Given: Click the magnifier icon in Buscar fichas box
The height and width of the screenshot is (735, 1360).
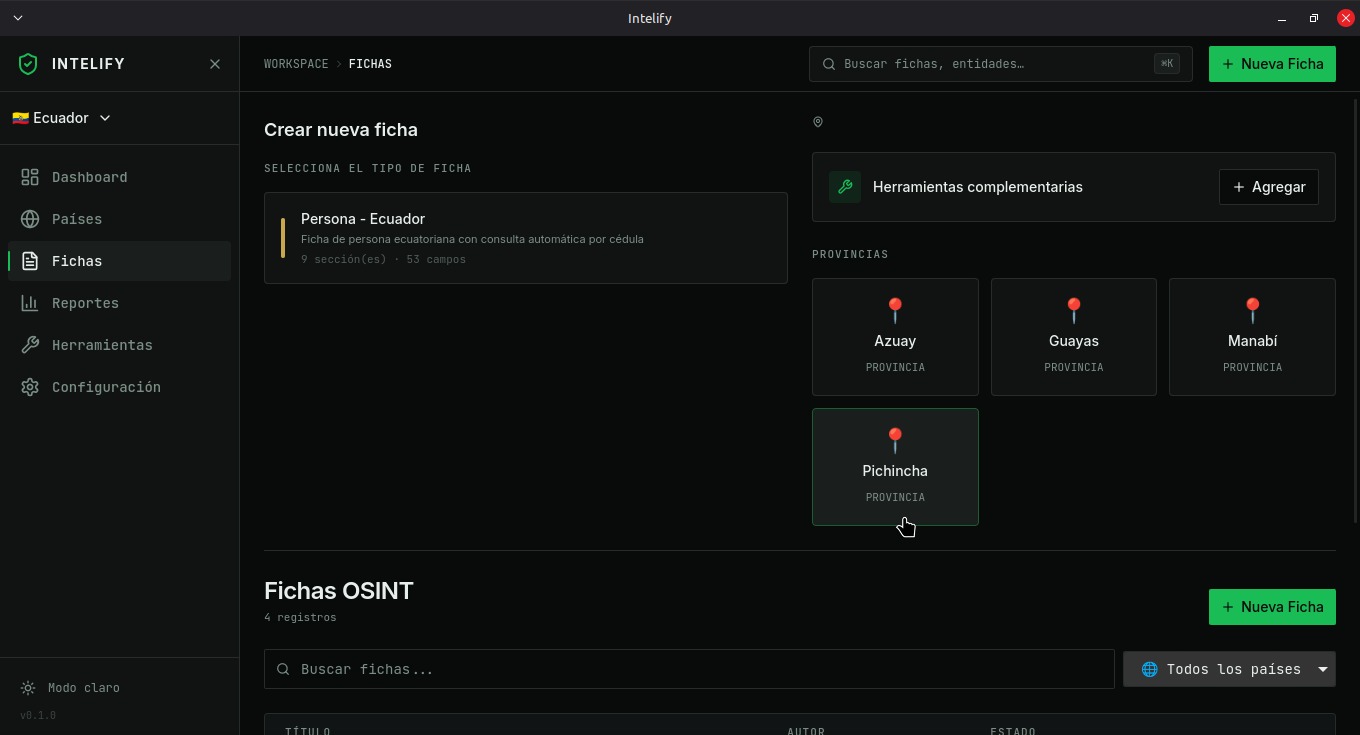Looking at the screenshot, I should pyautogui.click(x=283, y=669).
